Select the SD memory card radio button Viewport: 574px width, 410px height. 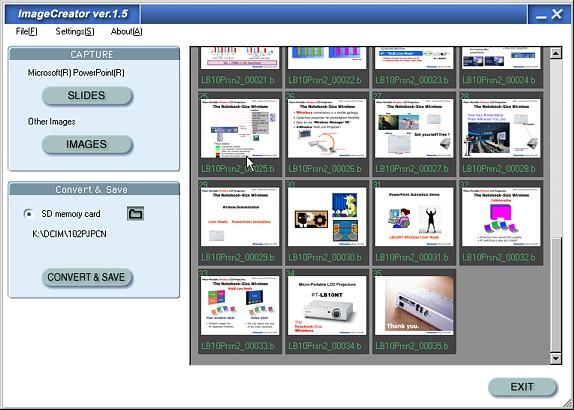click(29, 214)
